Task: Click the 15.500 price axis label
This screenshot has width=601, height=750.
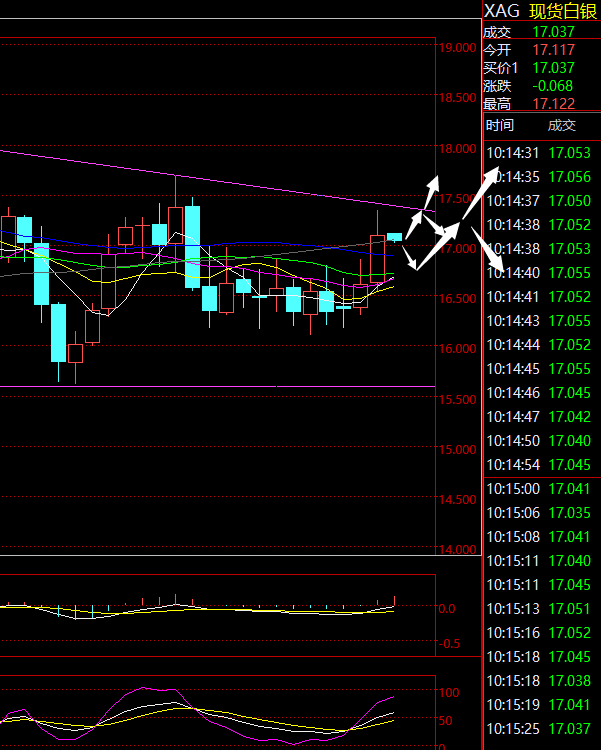Action: [457, 399]
